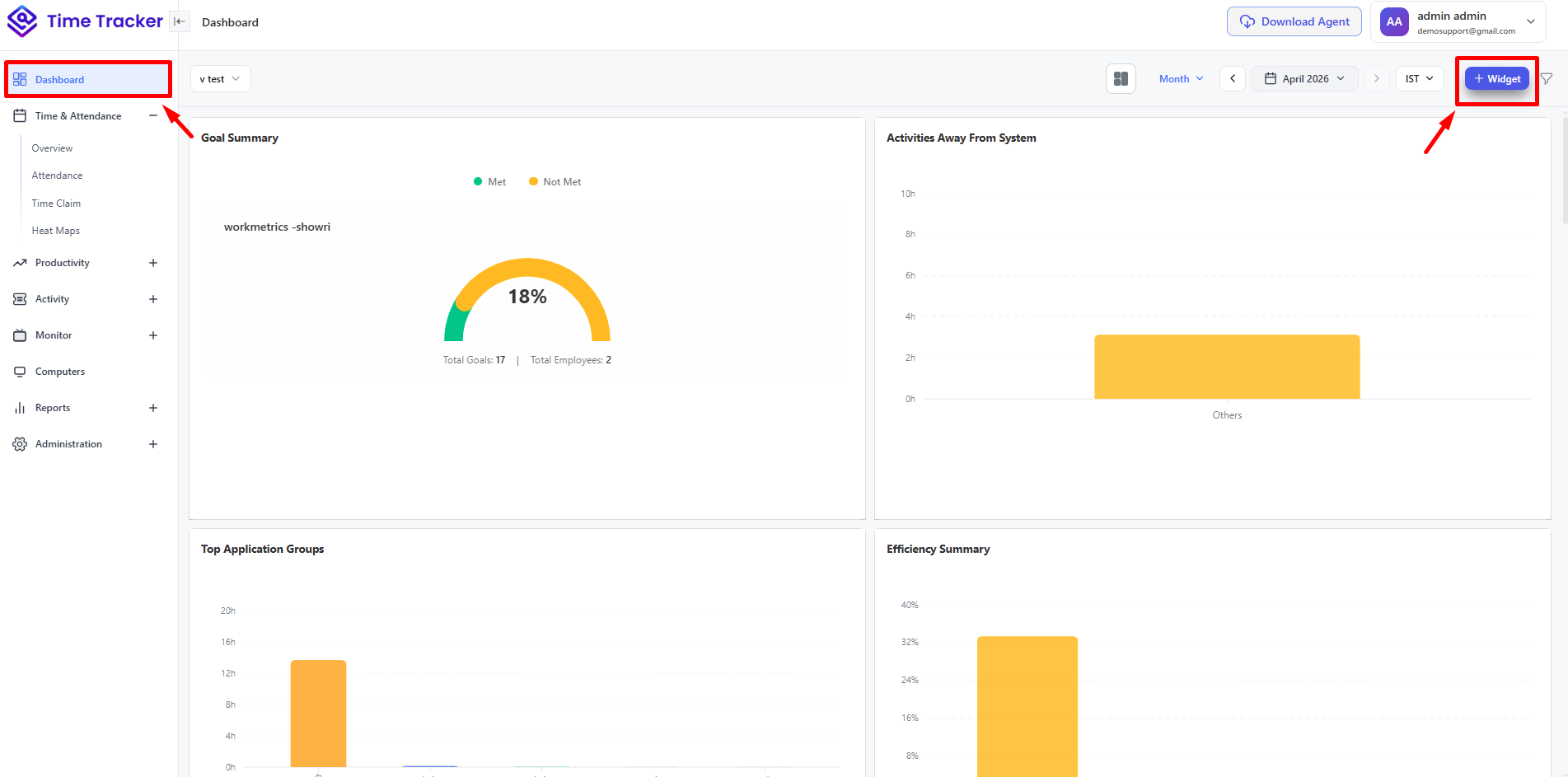Open the IST timezone dropdown
The width and height of the screenshot is (1568, 777).
click(x=1420, y=79)
